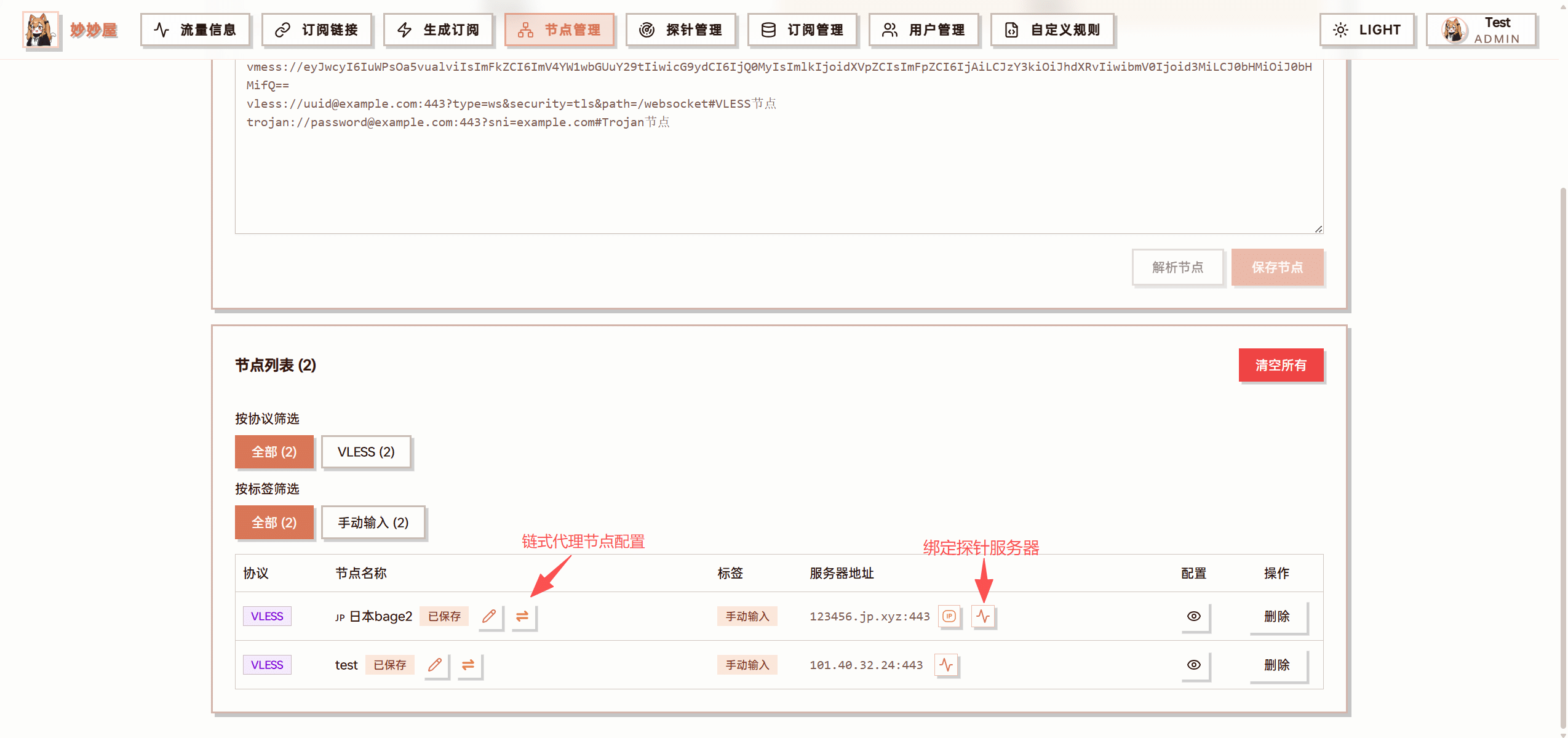The width and height of the screenshot is (1568, 738).
Task: Filter by 手动输入 (2) tag
Action: click(373, 523)
